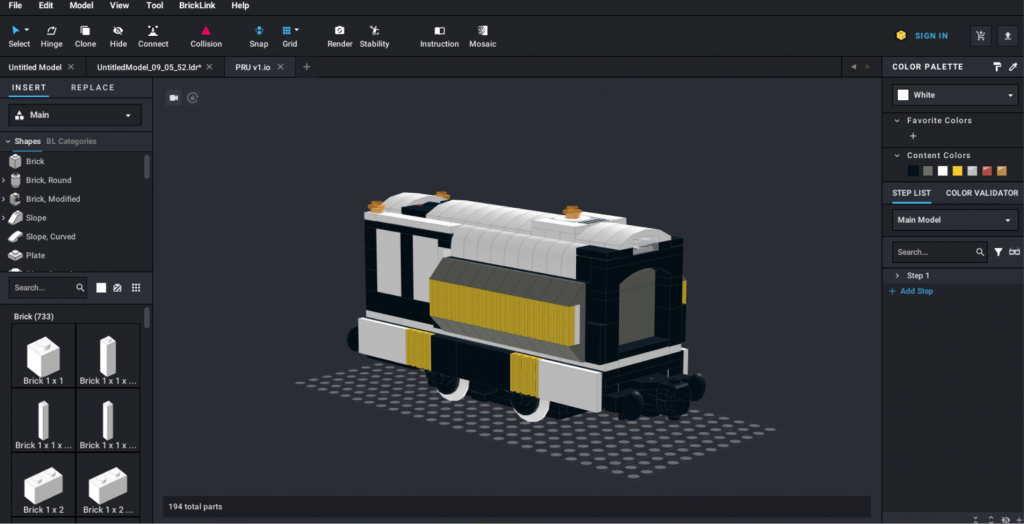Screen dimensions: 1024x524
Task: Switch to the Color Validator tab
Action: pyautogui.click(x=982, y=193)
